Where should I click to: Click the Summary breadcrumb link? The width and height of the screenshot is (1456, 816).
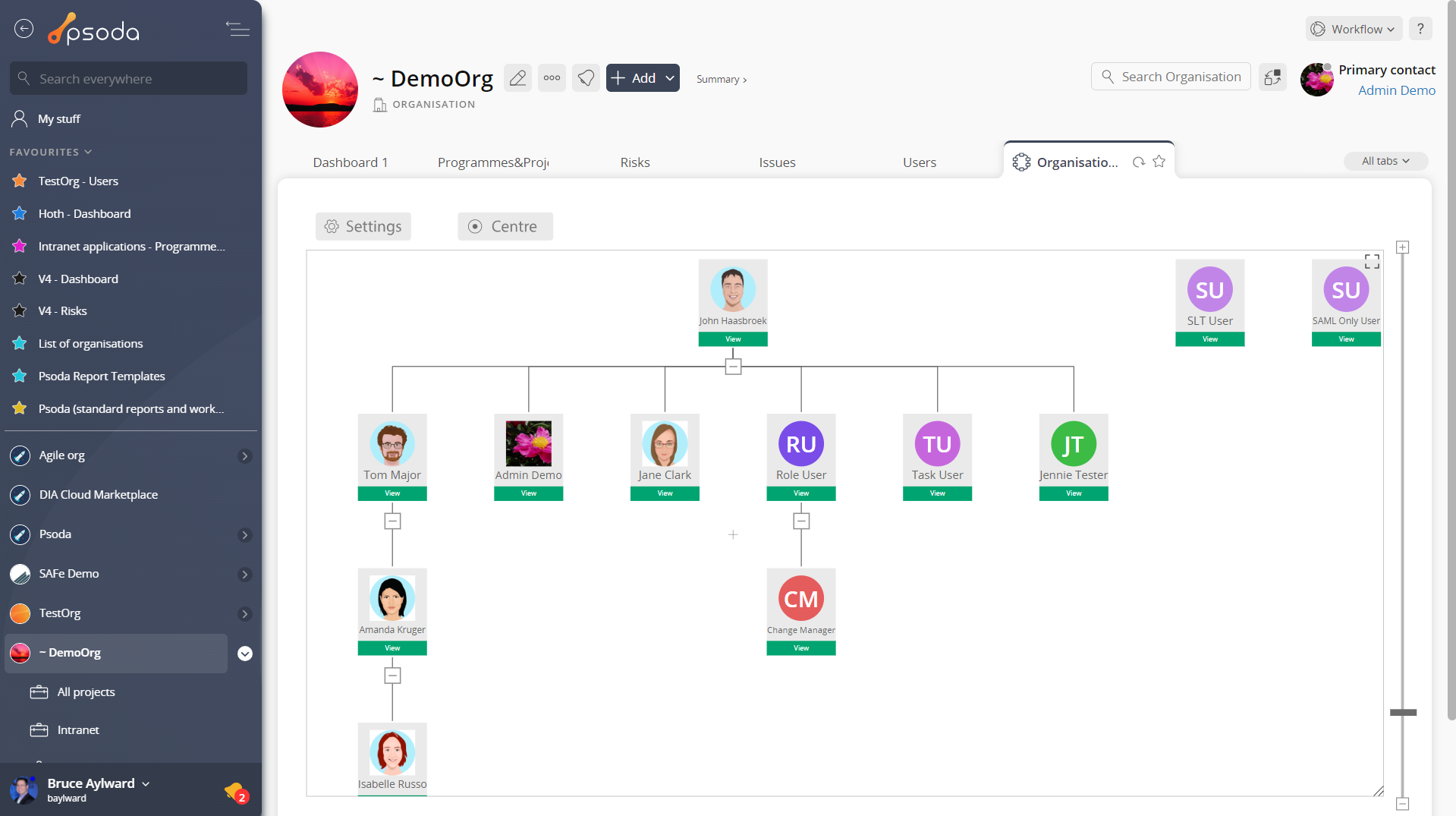(x=721, y=79)
